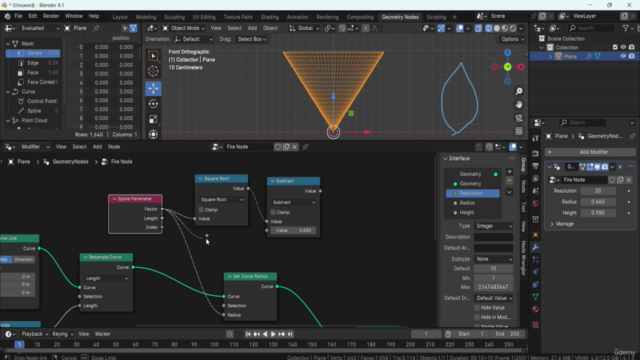
Task: Remove selected interface item with minus
Action: click(509, 180)
